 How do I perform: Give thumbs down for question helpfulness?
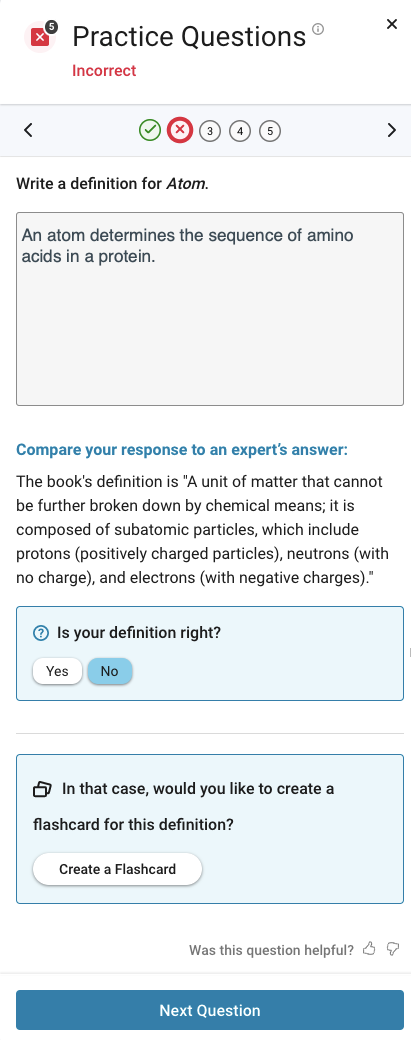click(393, 949)
